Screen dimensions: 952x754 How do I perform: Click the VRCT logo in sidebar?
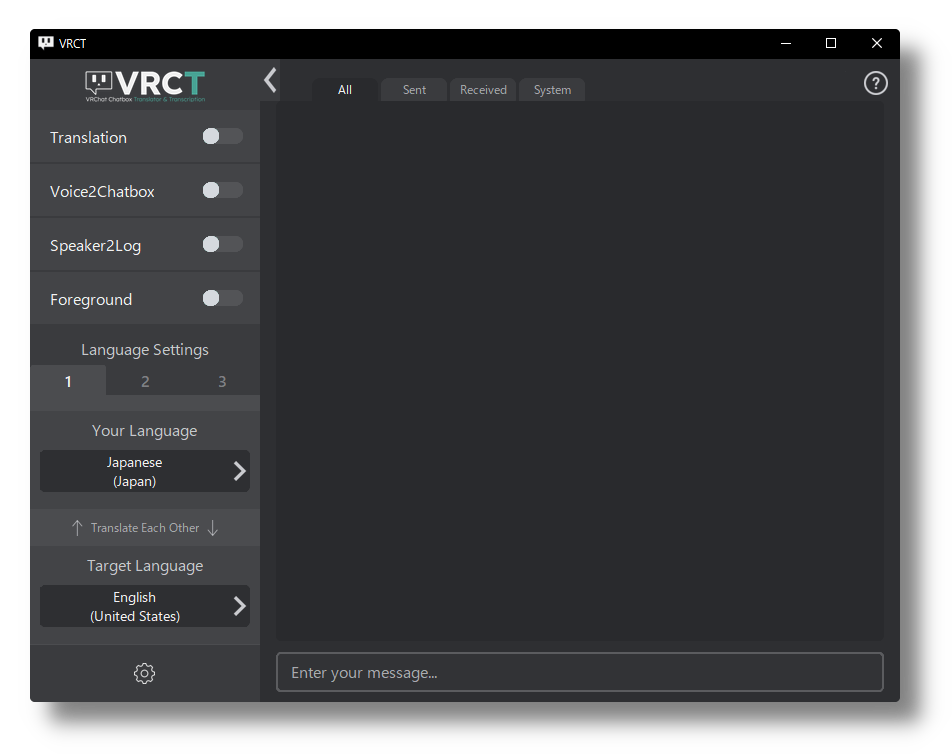point(145,86)
